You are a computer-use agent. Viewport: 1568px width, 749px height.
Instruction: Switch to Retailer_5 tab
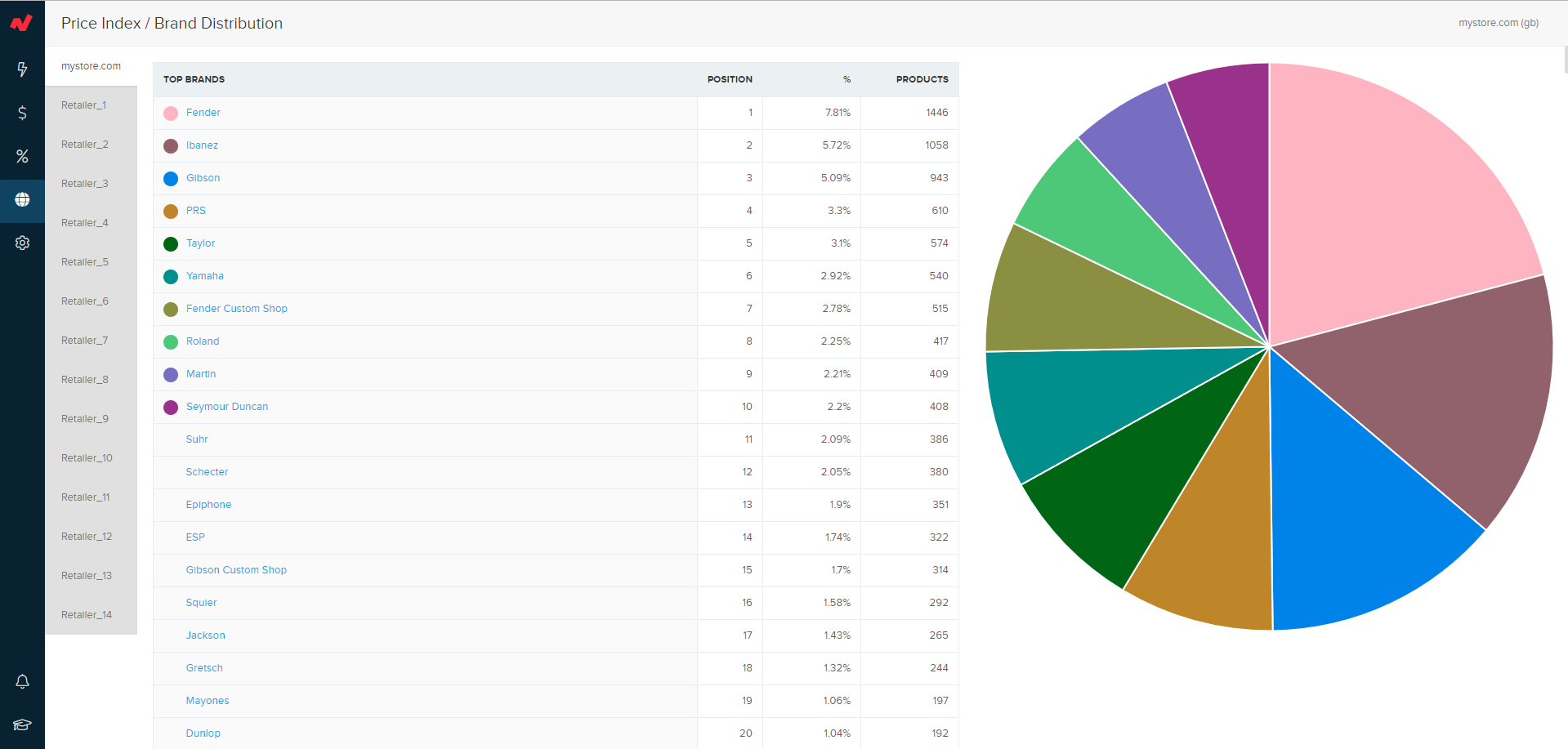point(91,262)
